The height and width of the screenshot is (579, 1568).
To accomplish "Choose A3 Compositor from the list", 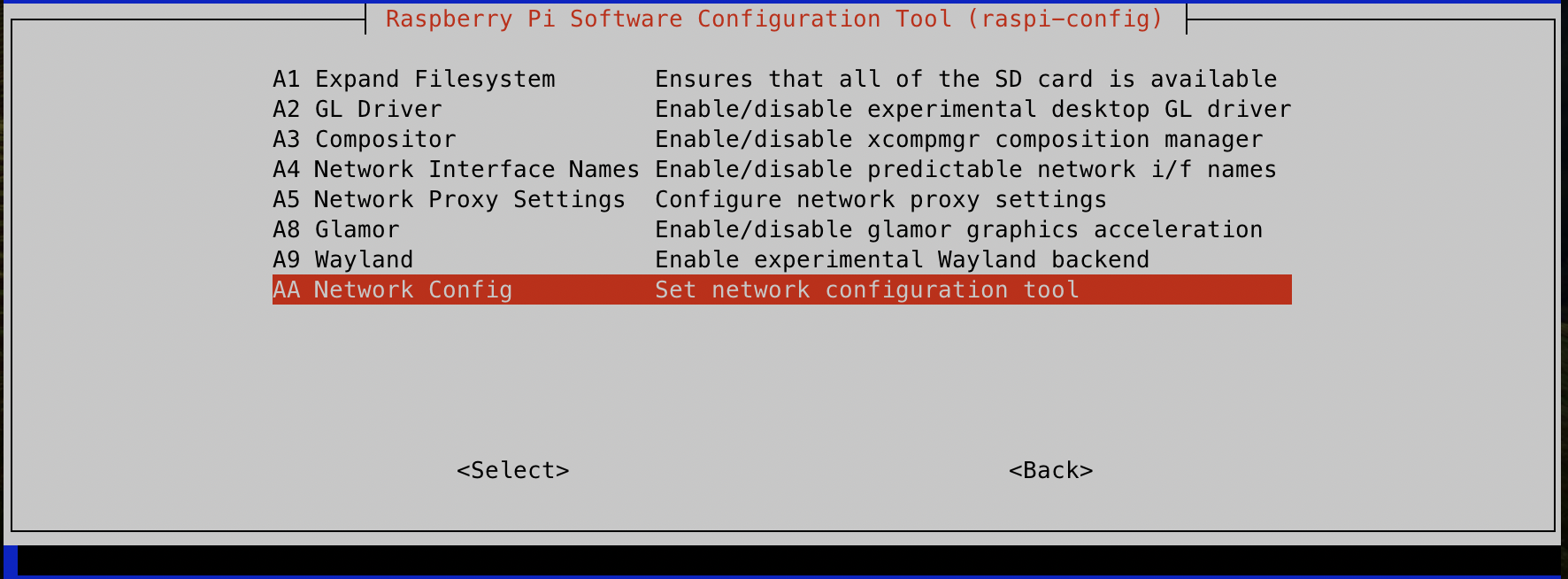I will click(364, 139).
